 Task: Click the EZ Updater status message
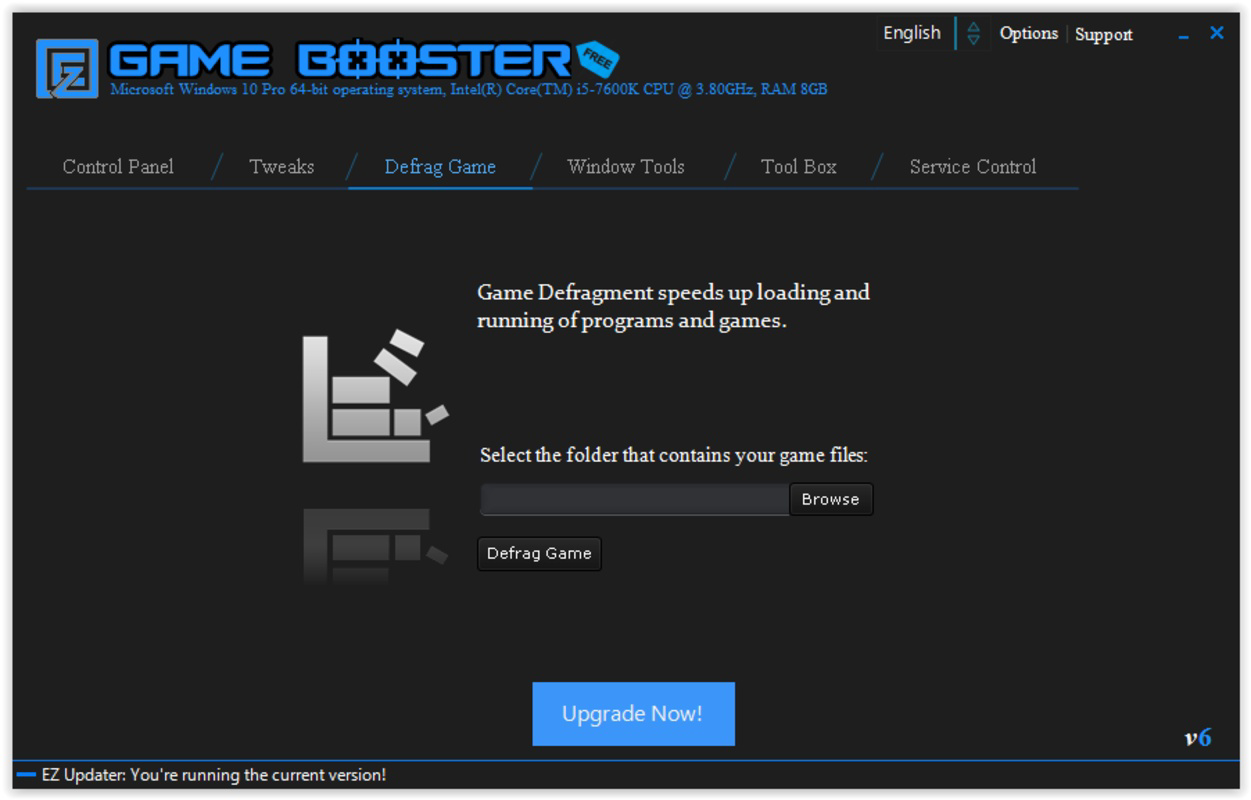point(214,775)
